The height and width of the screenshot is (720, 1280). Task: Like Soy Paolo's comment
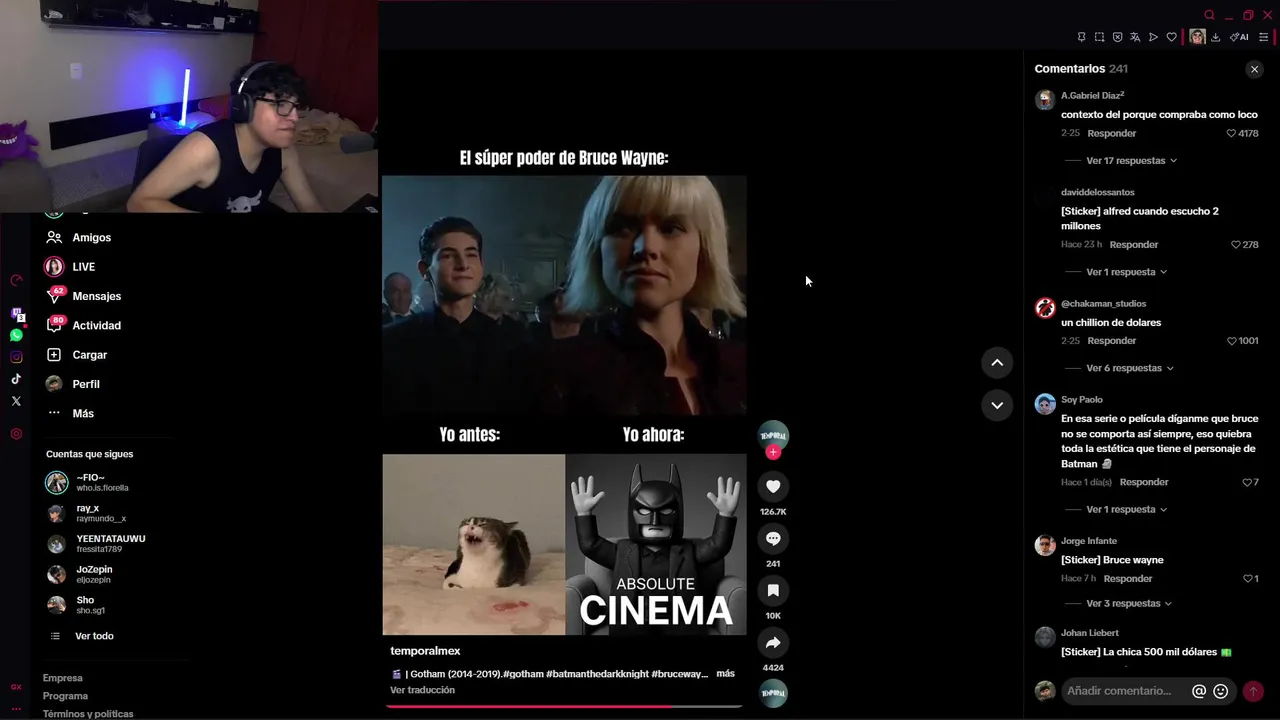pos(1246,482)
